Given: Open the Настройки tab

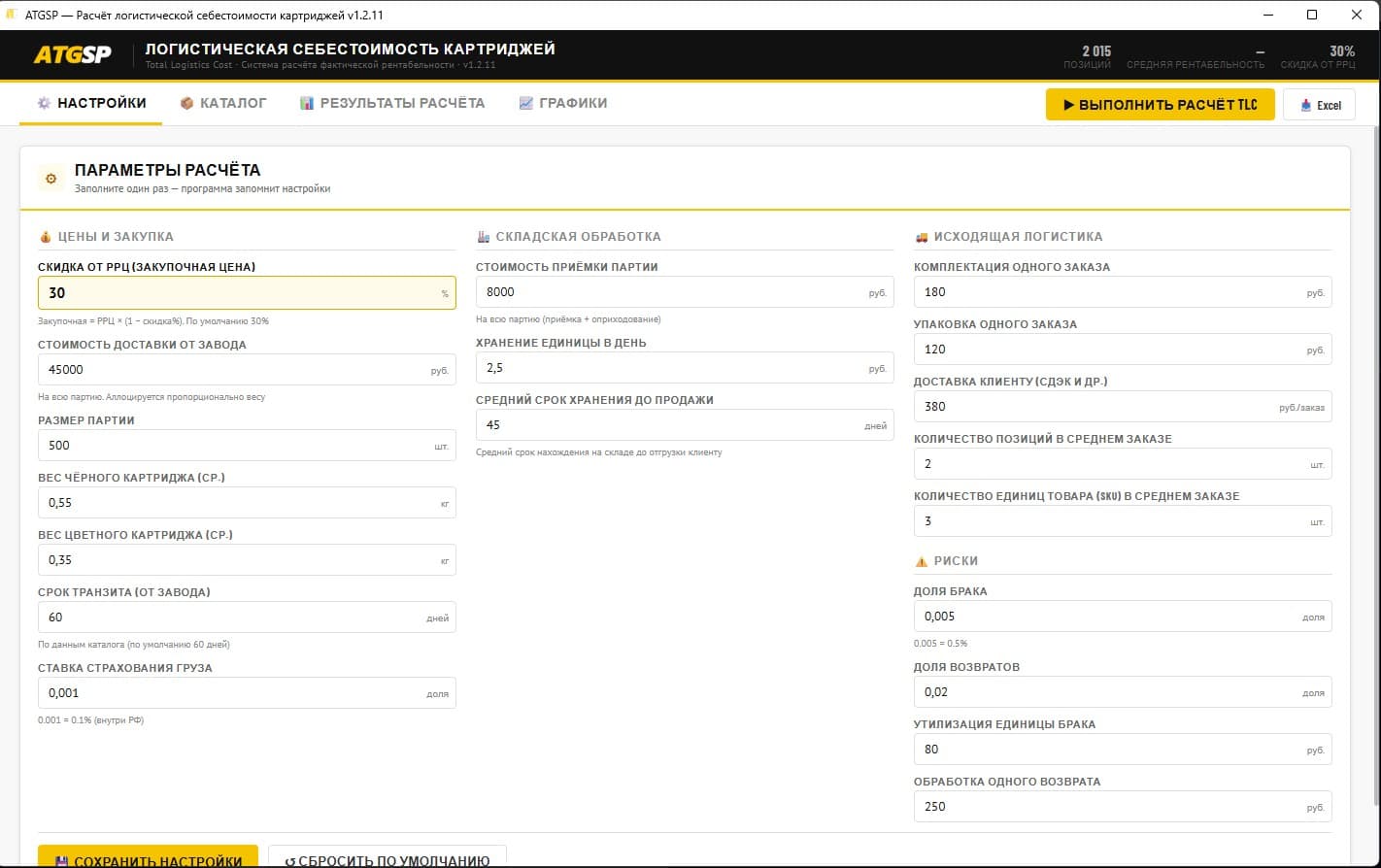Looking at the screenshot, I should pos(91,103).
